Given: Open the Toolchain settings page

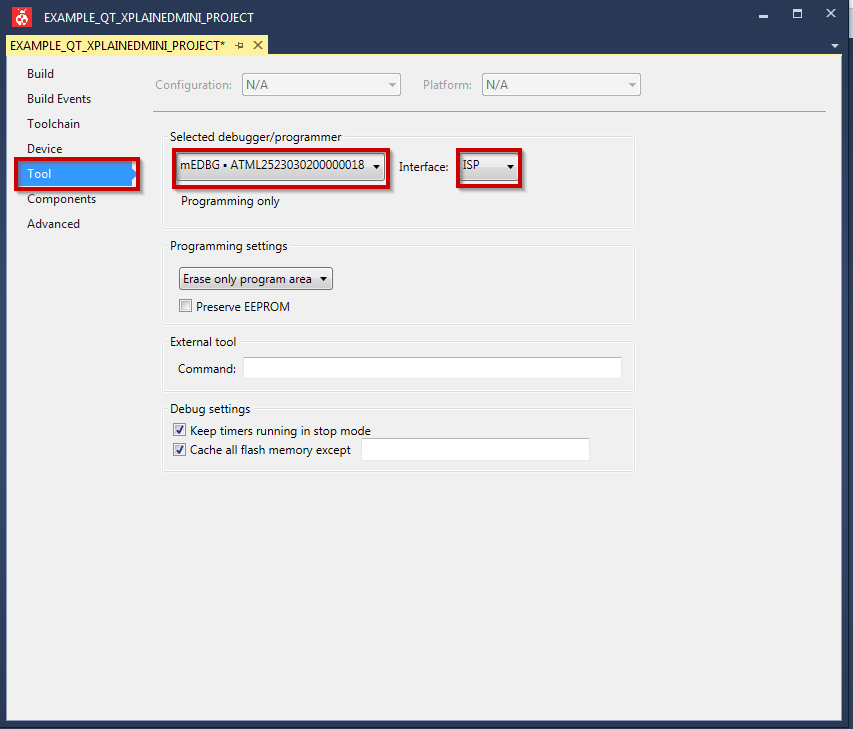Looking at the screenshot, I should point(54,124).
